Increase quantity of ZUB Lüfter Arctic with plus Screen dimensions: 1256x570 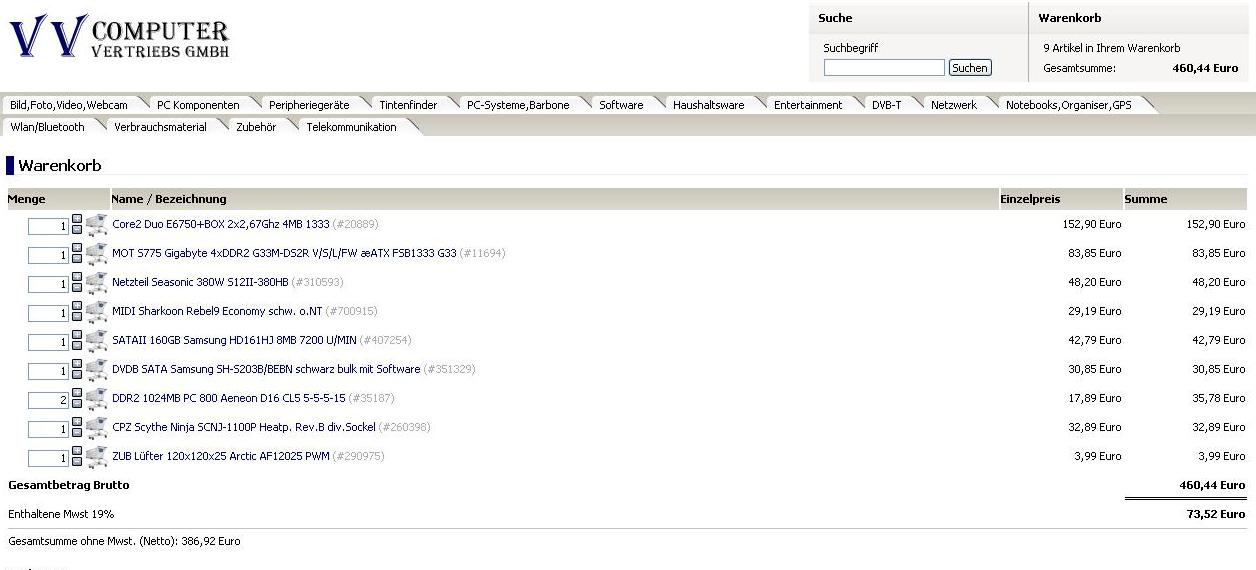(77, 450)
